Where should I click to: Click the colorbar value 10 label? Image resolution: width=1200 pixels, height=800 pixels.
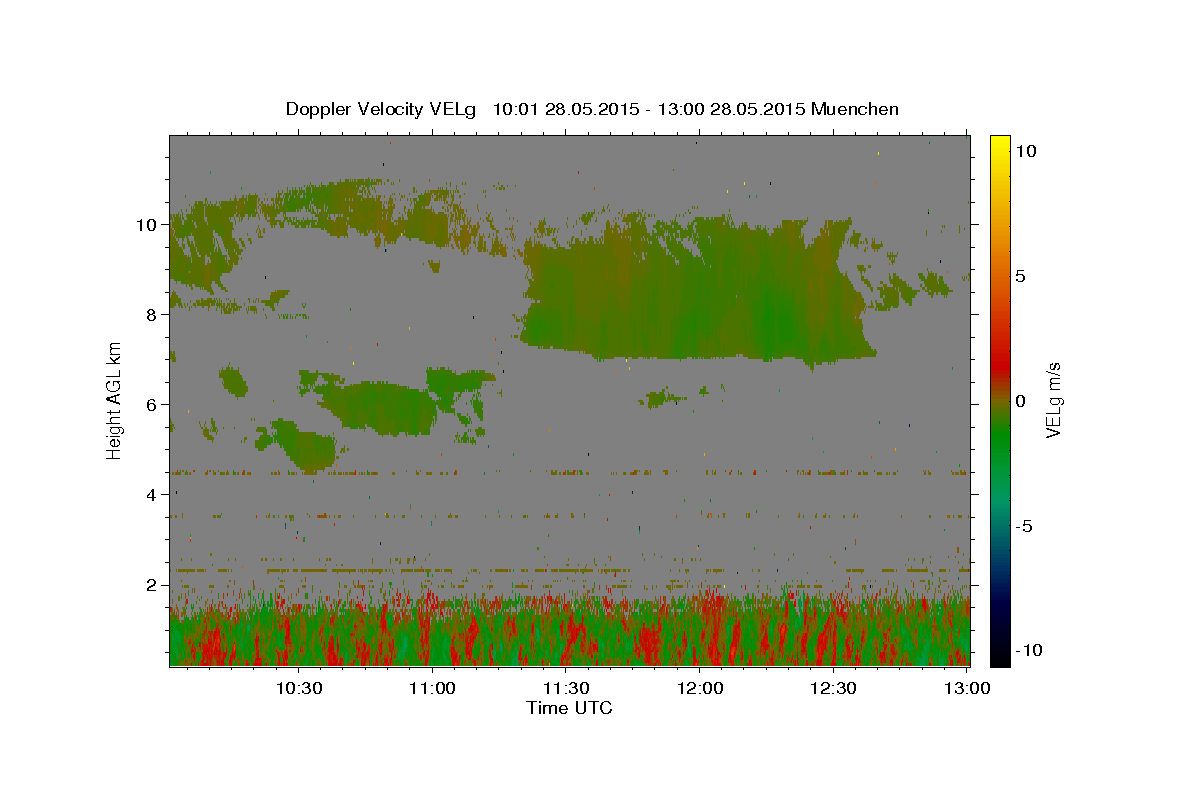(1026, 150)
